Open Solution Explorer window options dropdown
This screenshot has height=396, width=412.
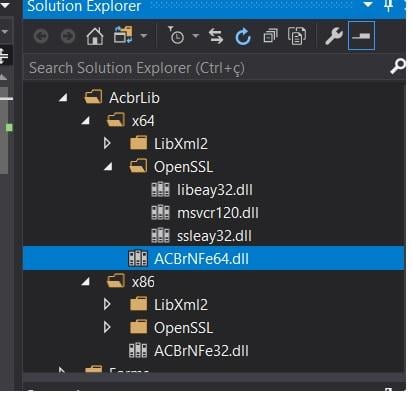click(x=368, y=5)
